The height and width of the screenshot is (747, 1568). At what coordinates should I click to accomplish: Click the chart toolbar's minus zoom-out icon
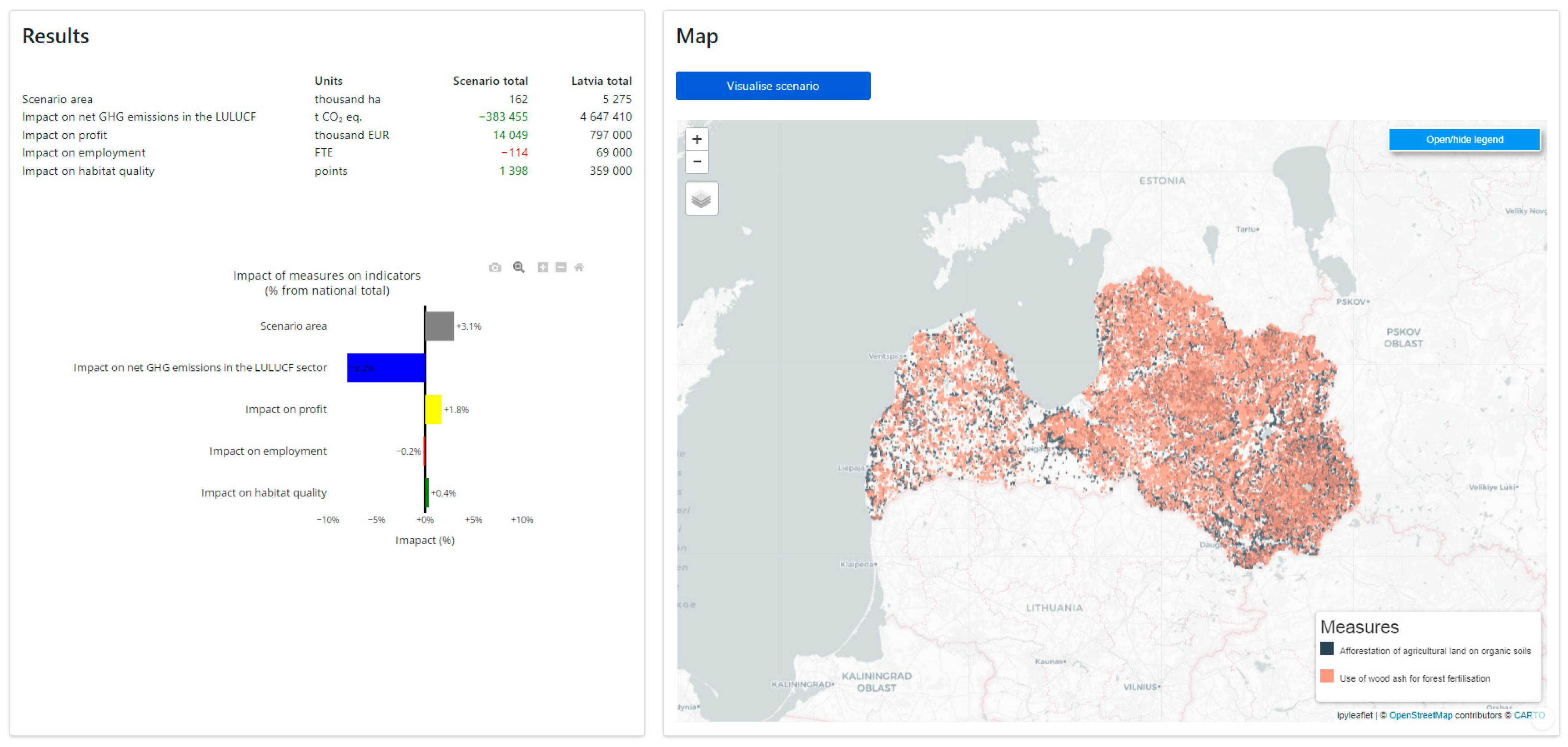pyautogui.click(x=561, y=268)
